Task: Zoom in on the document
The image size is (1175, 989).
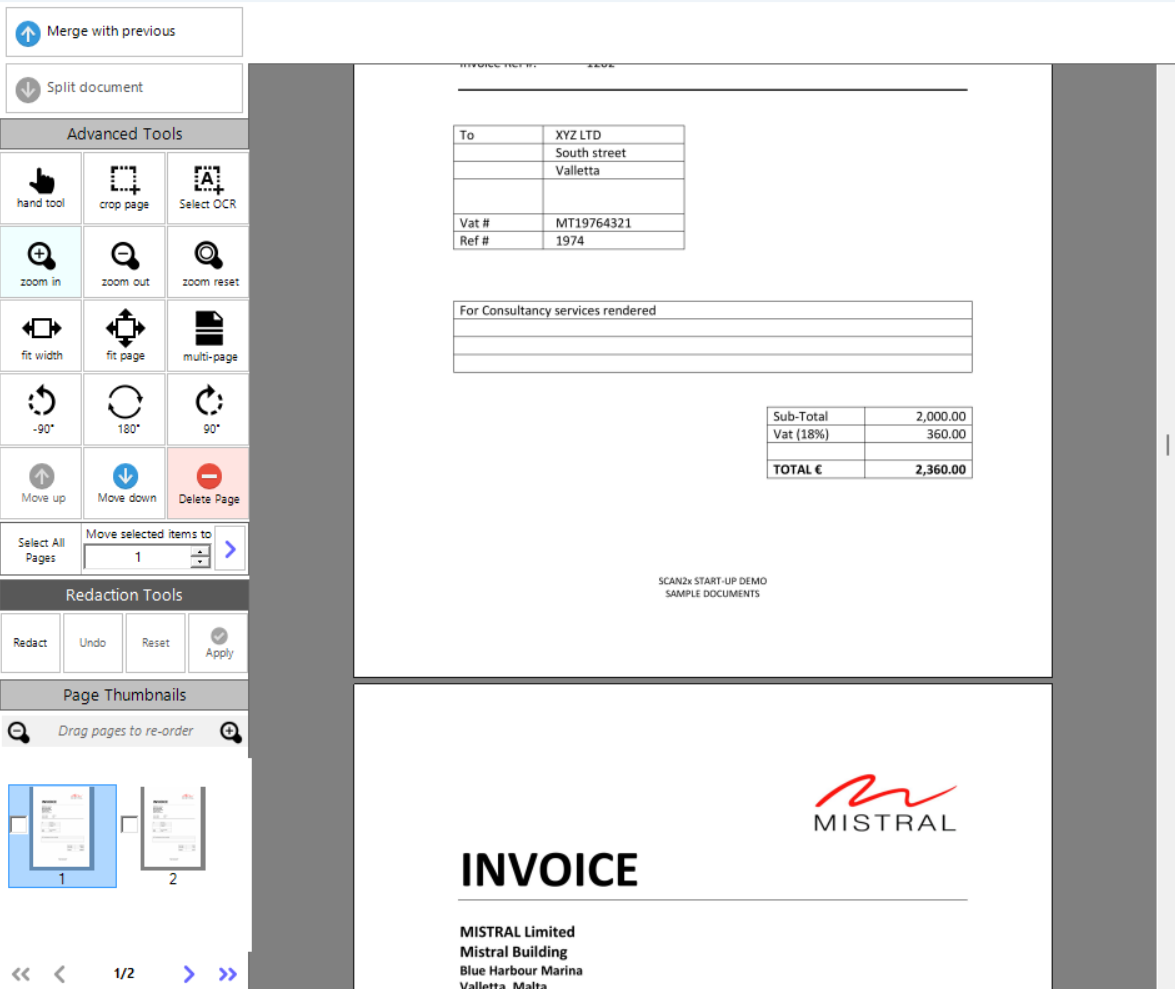Action: tap(41, 262)
